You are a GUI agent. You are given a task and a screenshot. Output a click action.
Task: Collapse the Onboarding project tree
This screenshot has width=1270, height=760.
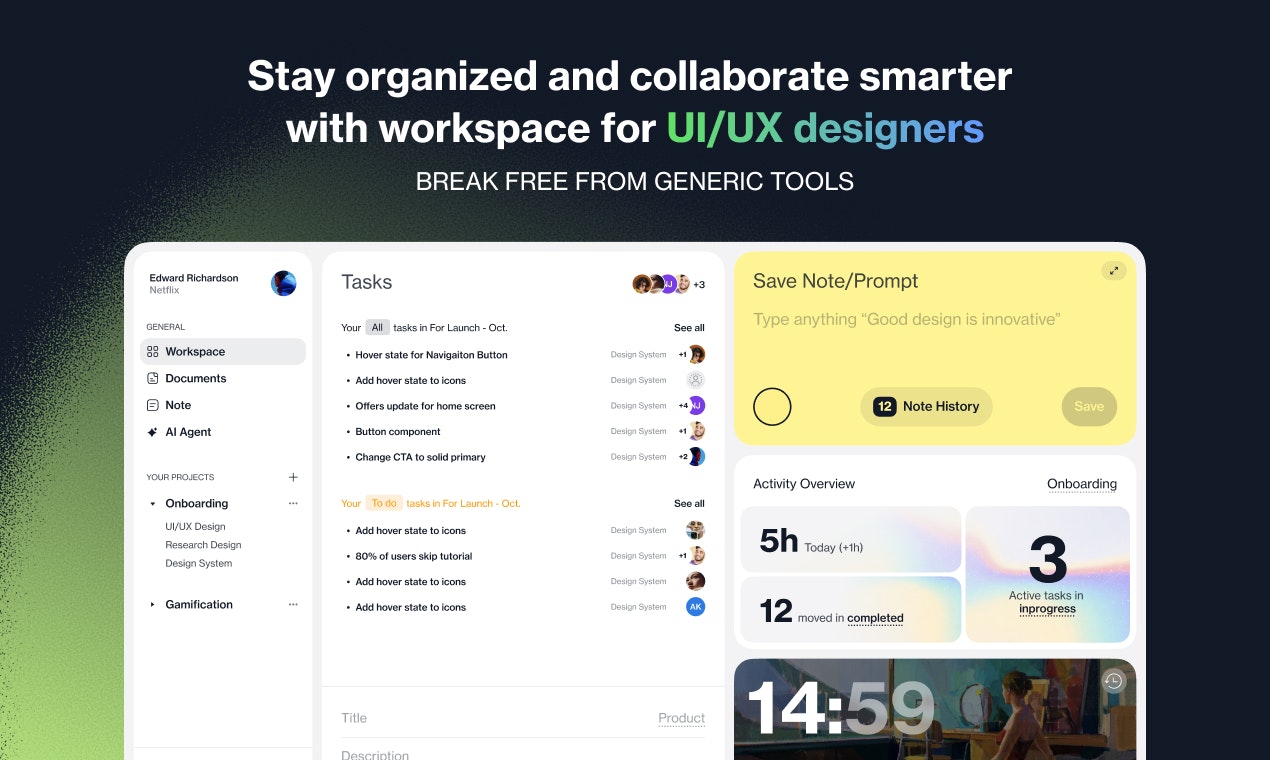(x=153, y=504)
